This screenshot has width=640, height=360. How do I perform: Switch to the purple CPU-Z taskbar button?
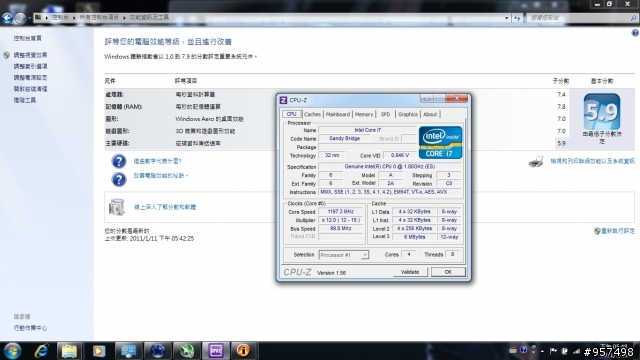click(216, 351)
